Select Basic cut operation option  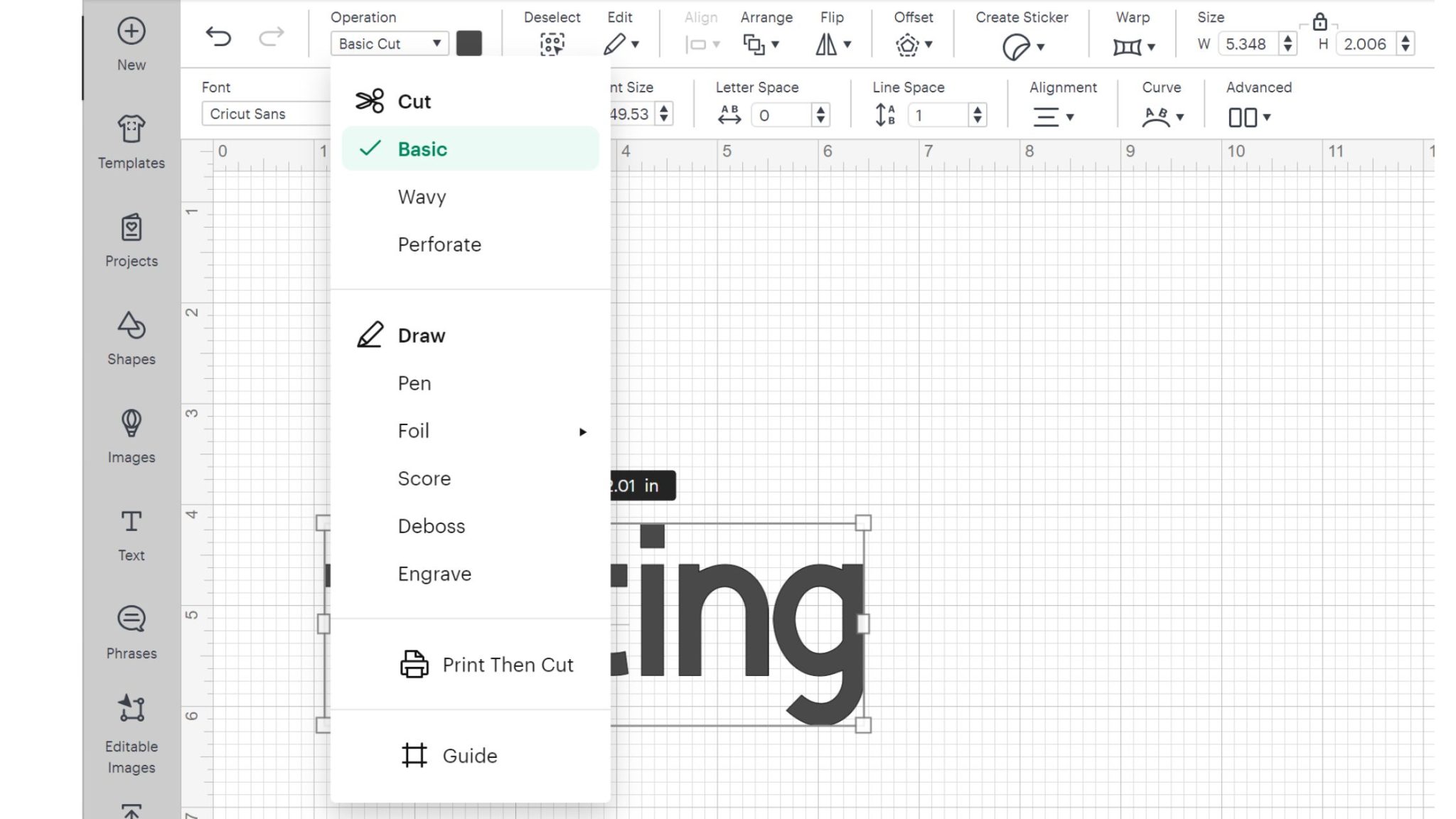[423, 149]
